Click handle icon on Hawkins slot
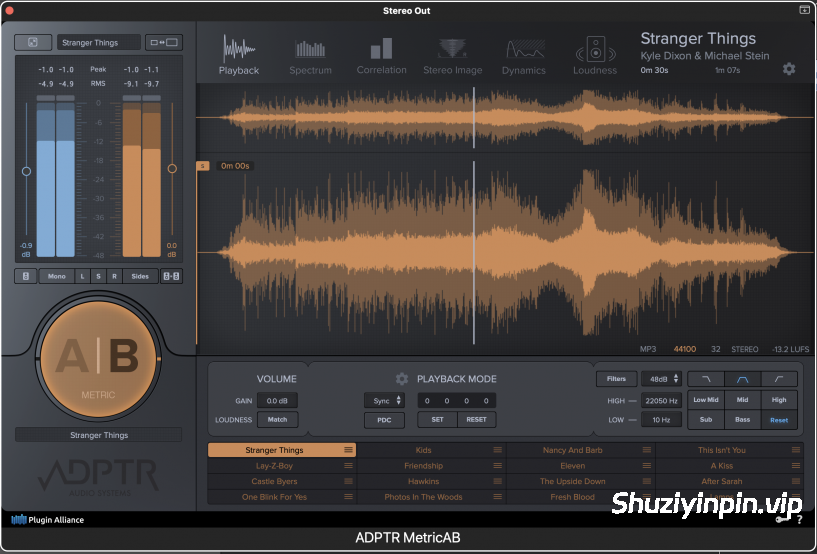Viewport: 817px width, 554px height. point(498,481)
